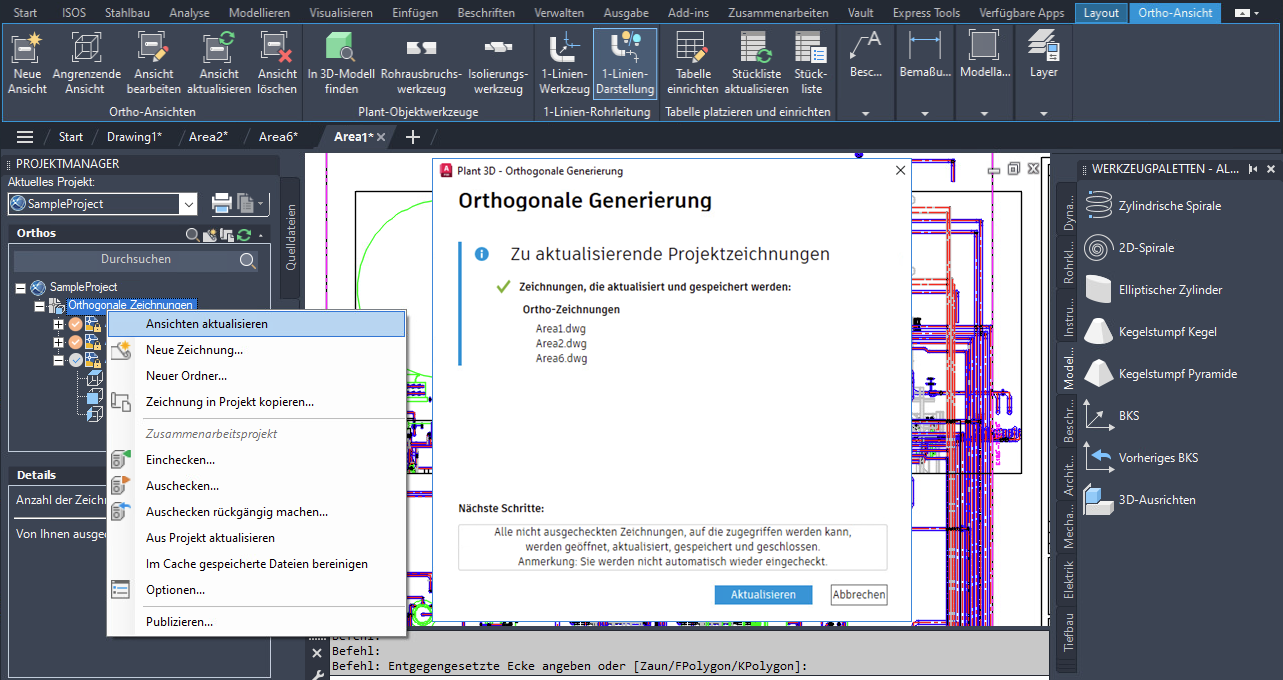
Task: Click the search magnifier in Orthos header
Action: coord(193,234)
